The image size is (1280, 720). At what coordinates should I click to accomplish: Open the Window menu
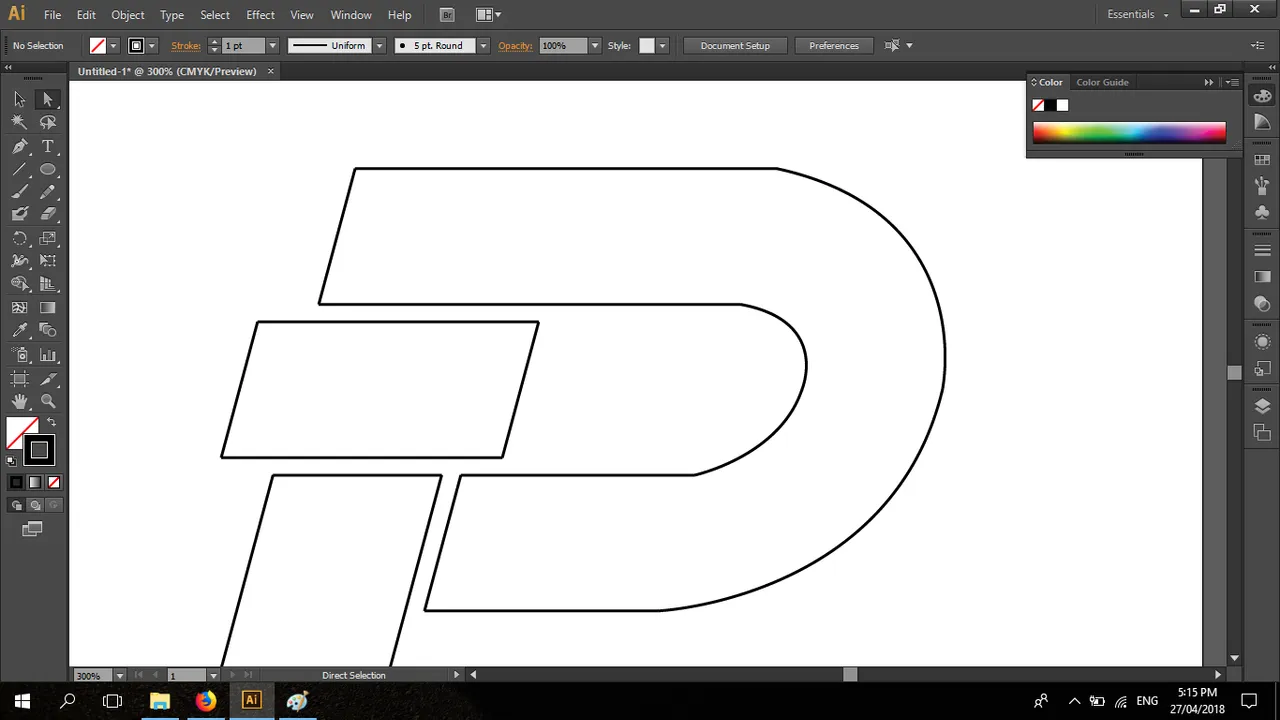[x=351, y=15]
